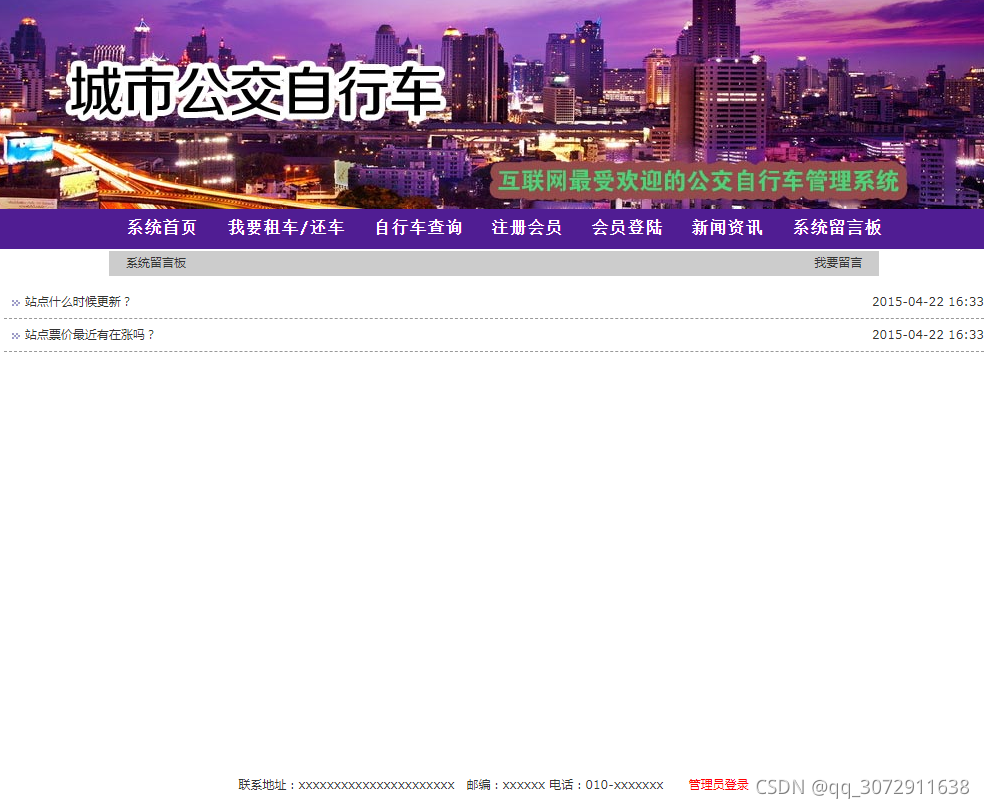
Task: Open the 注册会员 registration page
Action: click(x=525, y=228)
